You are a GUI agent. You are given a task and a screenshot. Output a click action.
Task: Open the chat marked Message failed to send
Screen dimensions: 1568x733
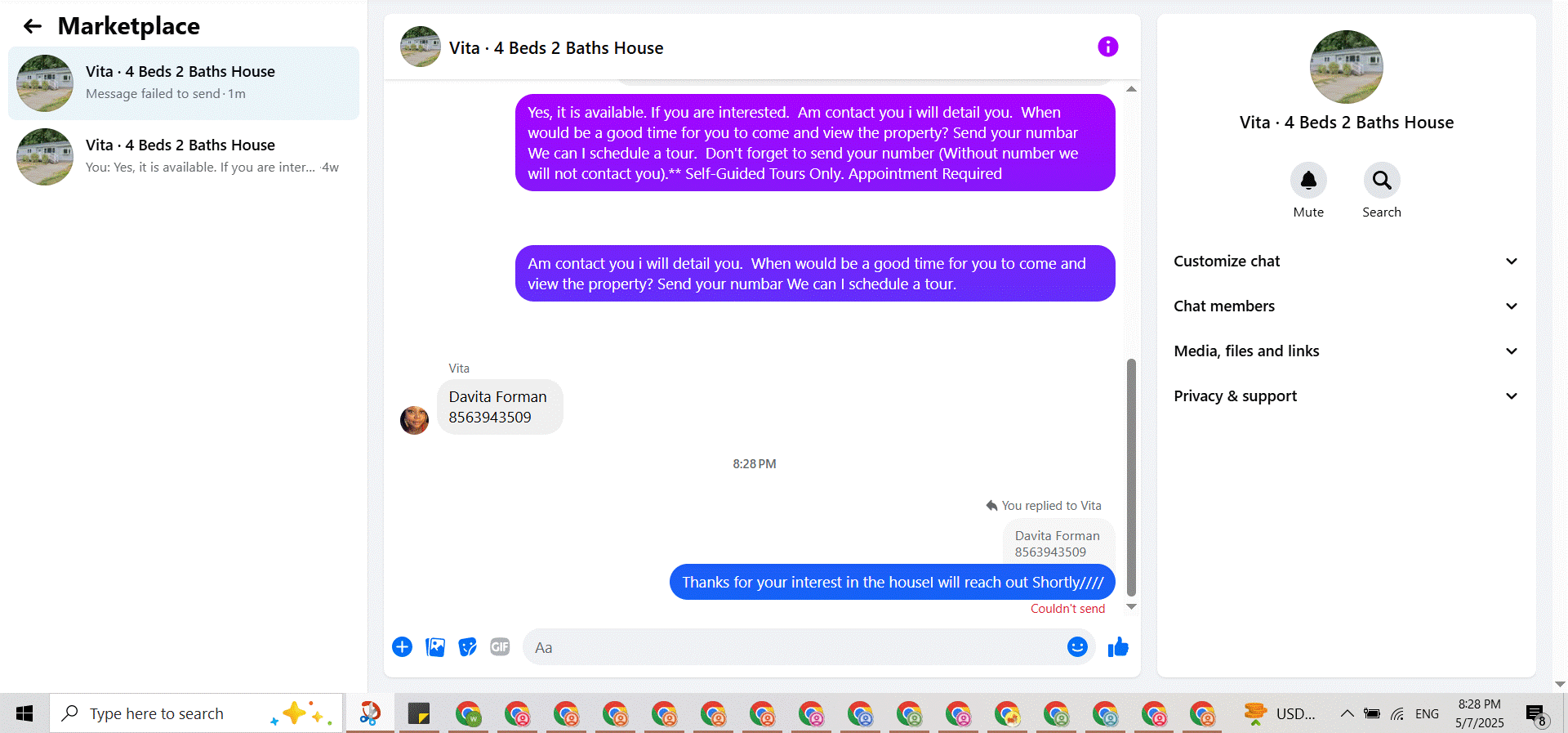(x=184, y=83)
